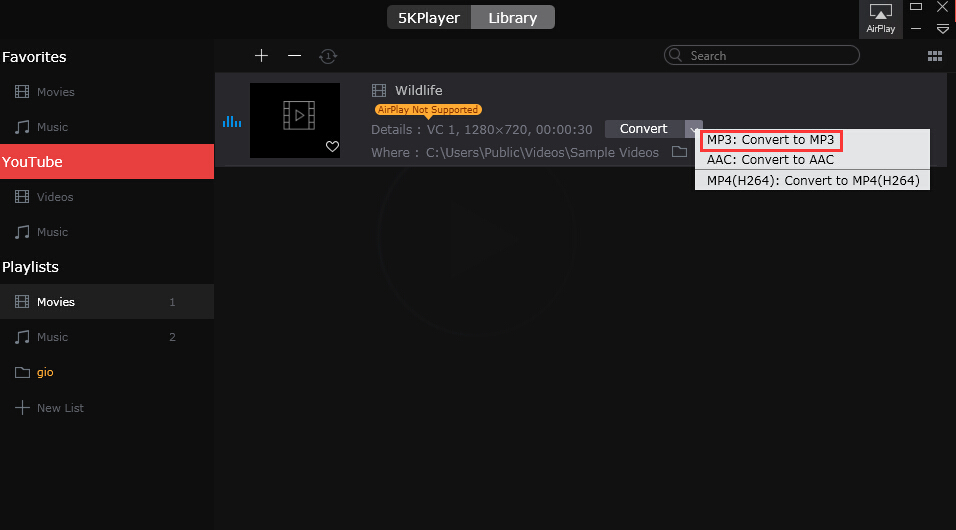Screen dimensions: 956x530
Task: Switch to the Library tab
Action: point(513,18)
